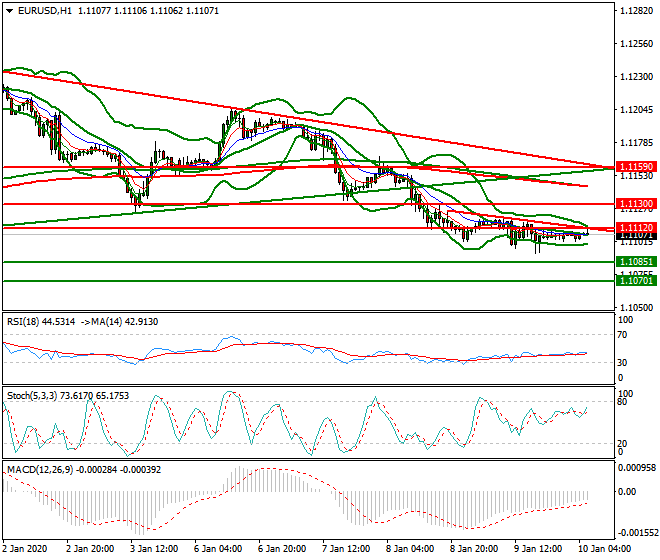Select the 1.11120 red price level label
Viewport: 660px width, 560px height.
[636, 227]
